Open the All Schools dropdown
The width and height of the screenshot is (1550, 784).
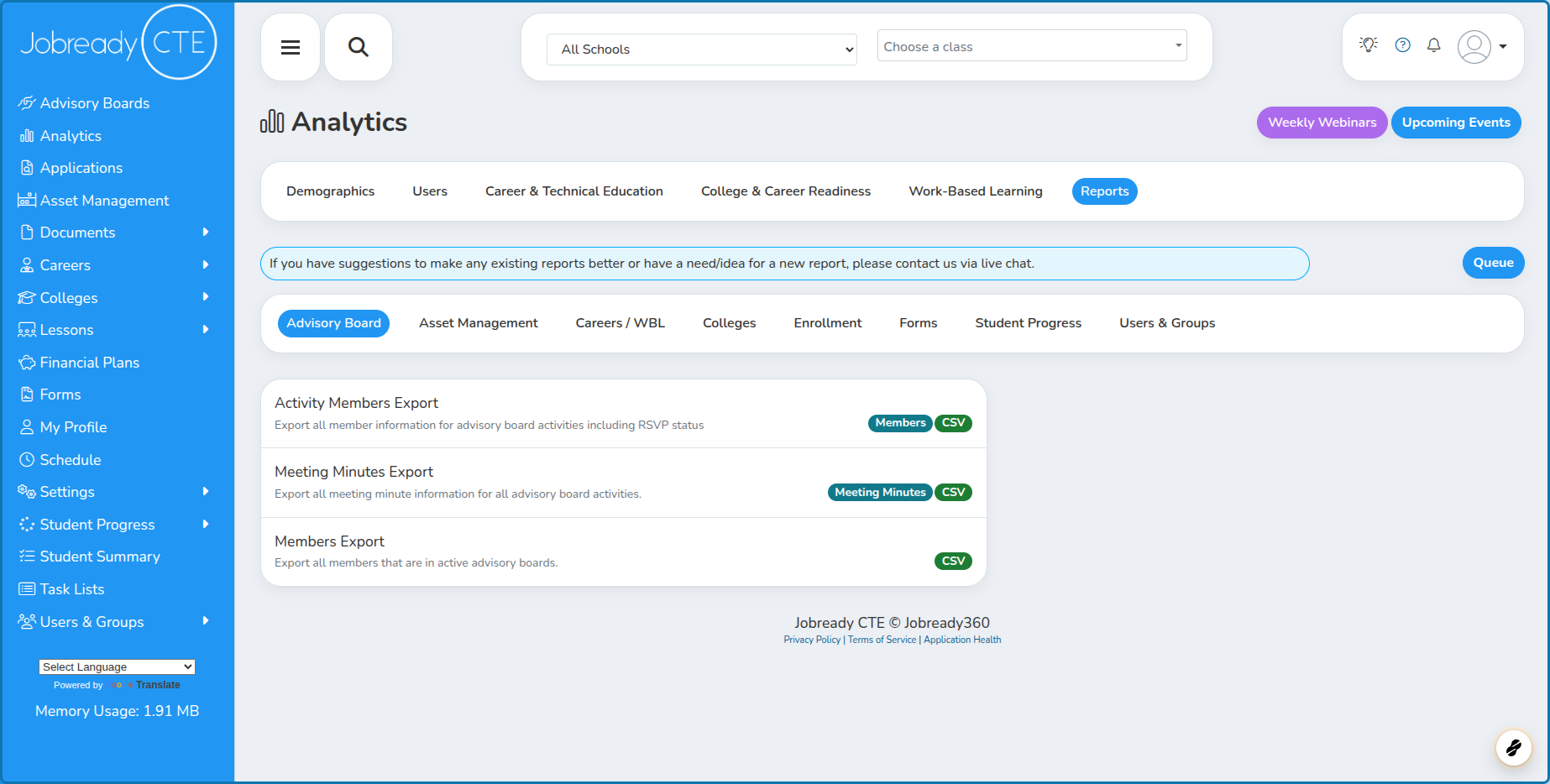[702, 50]
